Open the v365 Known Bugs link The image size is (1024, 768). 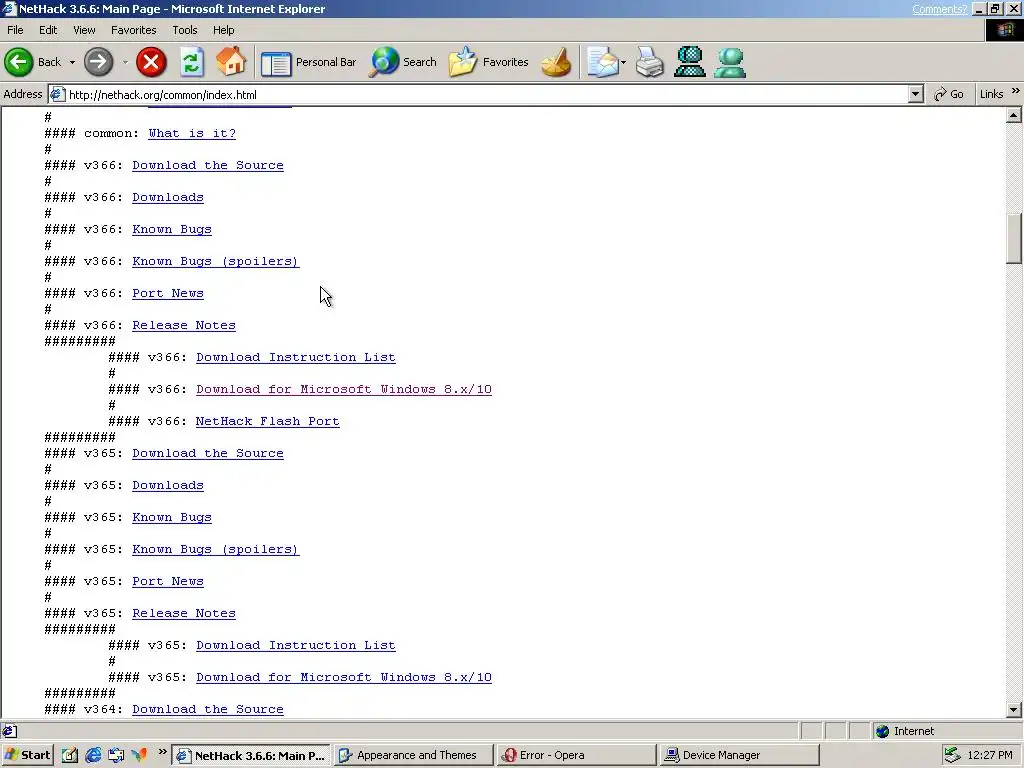[x=172, y=517]
